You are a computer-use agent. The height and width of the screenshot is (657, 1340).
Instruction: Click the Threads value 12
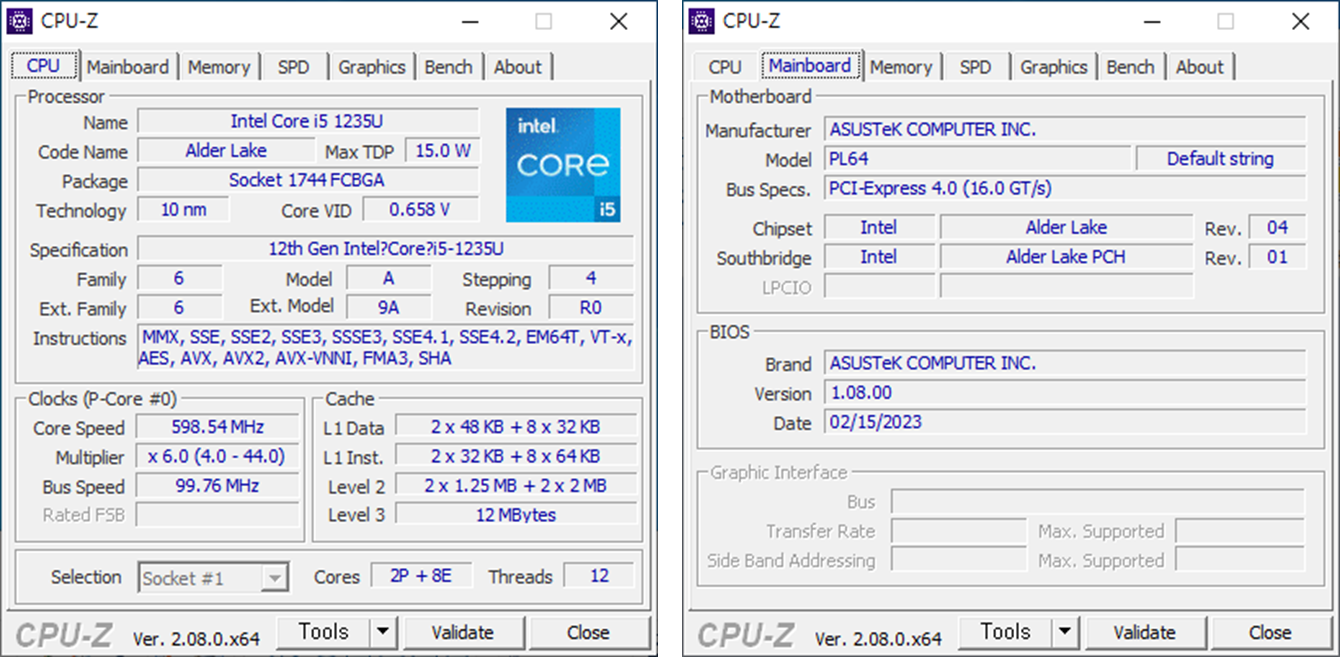(x=599, y=576)
